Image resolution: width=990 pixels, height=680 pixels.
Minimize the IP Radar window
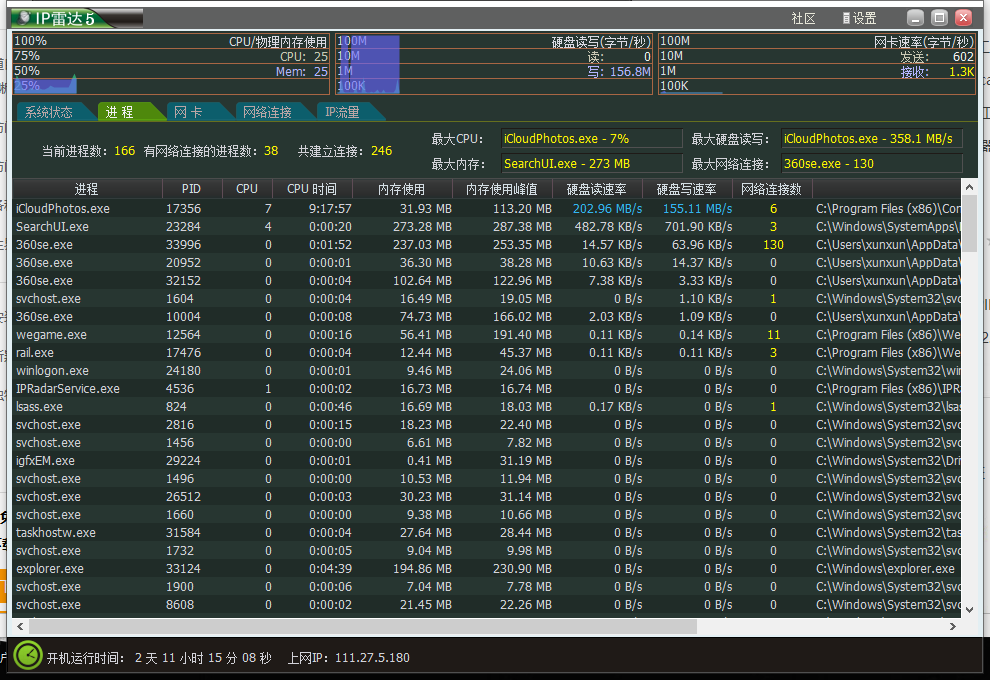tap(916, 18)
